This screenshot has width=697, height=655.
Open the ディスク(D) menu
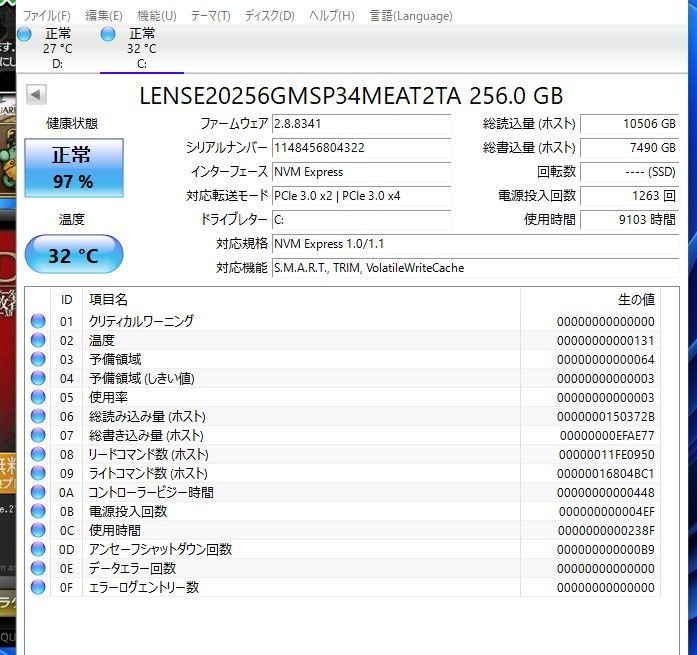(269, 16)
